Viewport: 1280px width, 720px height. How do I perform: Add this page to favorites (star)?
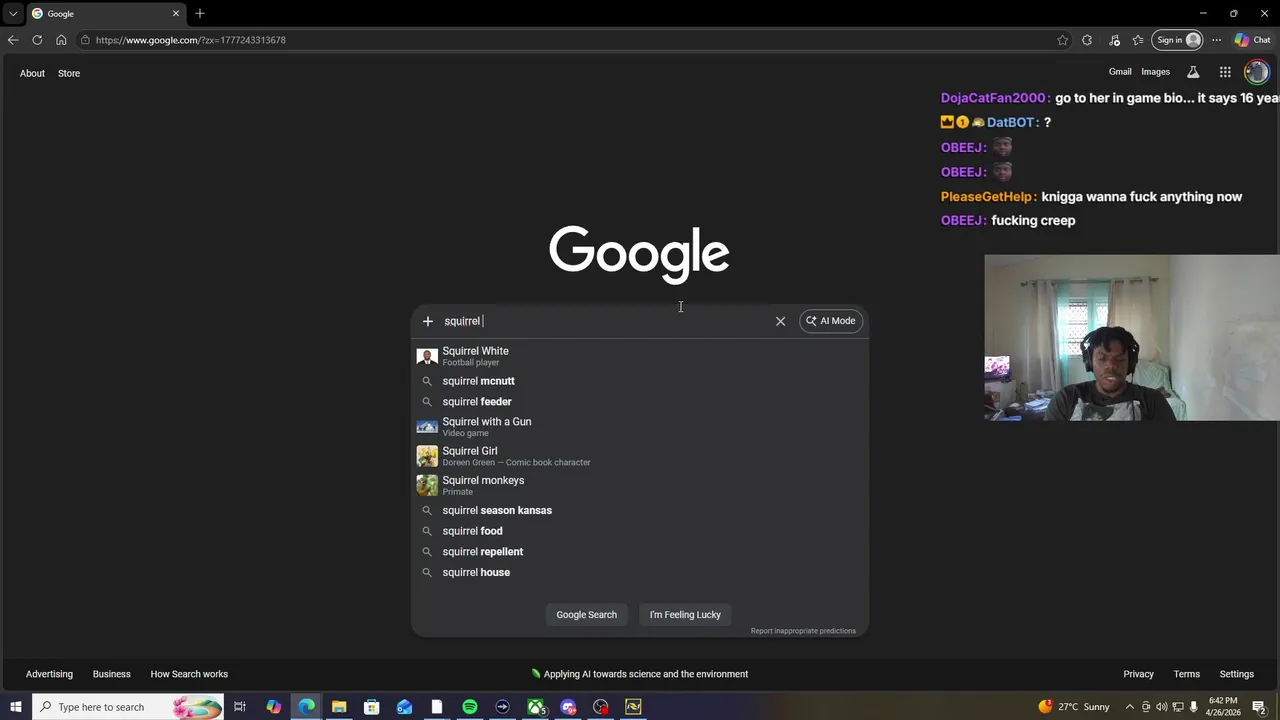(x=1062, y=40)
